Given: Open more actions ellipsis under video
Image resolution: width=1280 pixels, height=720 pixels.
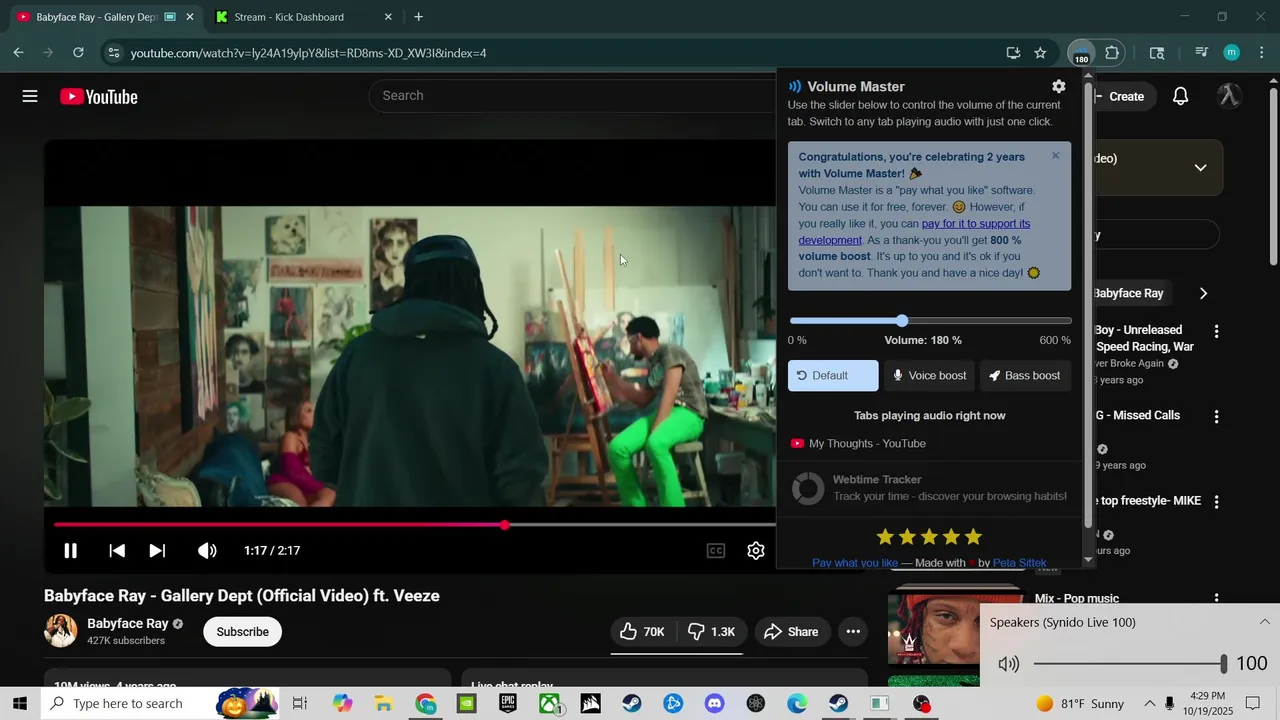Looking at the screenshot, I should (853, 632).
